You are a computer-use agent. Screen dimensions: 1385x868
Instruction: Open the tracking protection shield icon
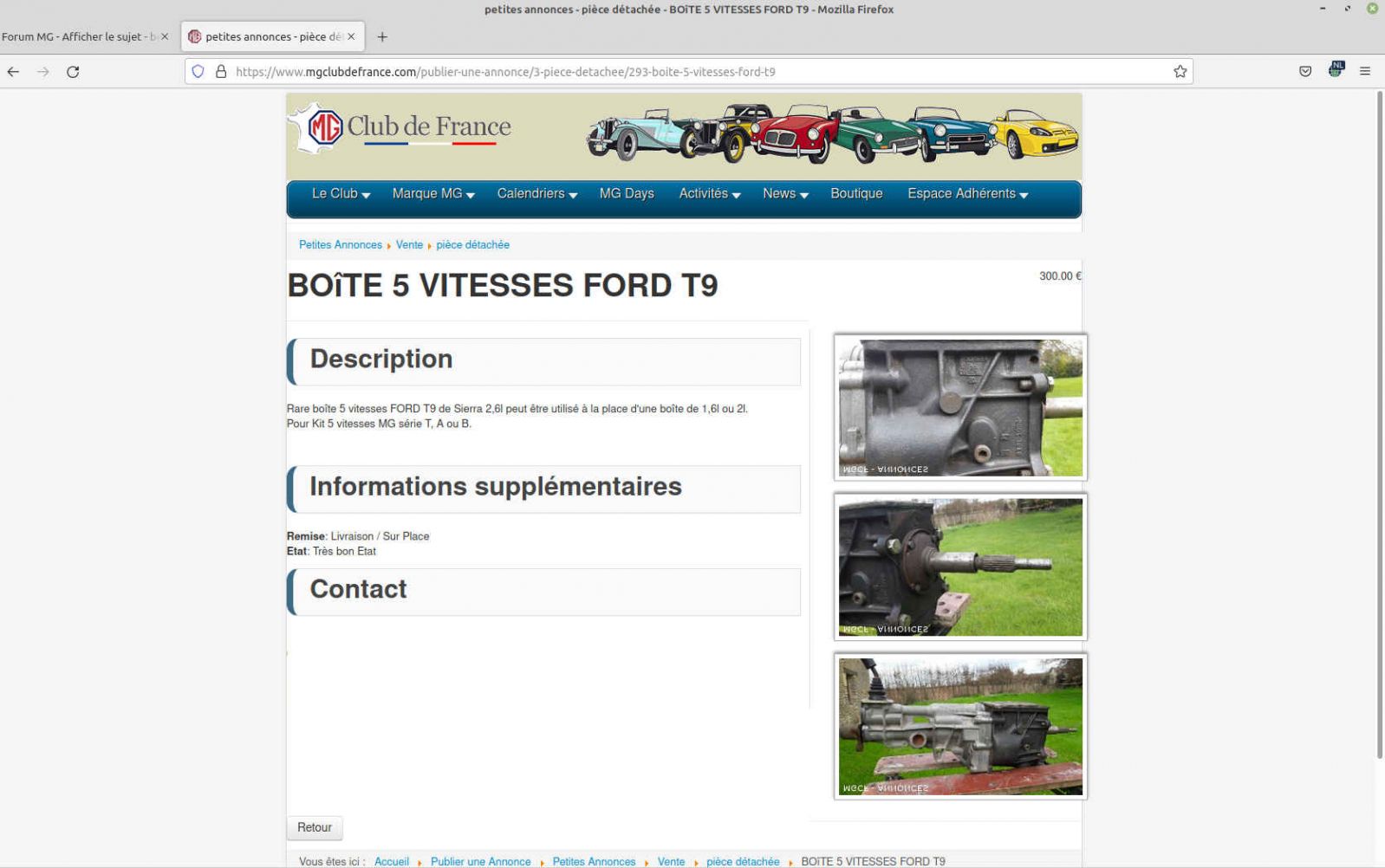click(198, 72)
